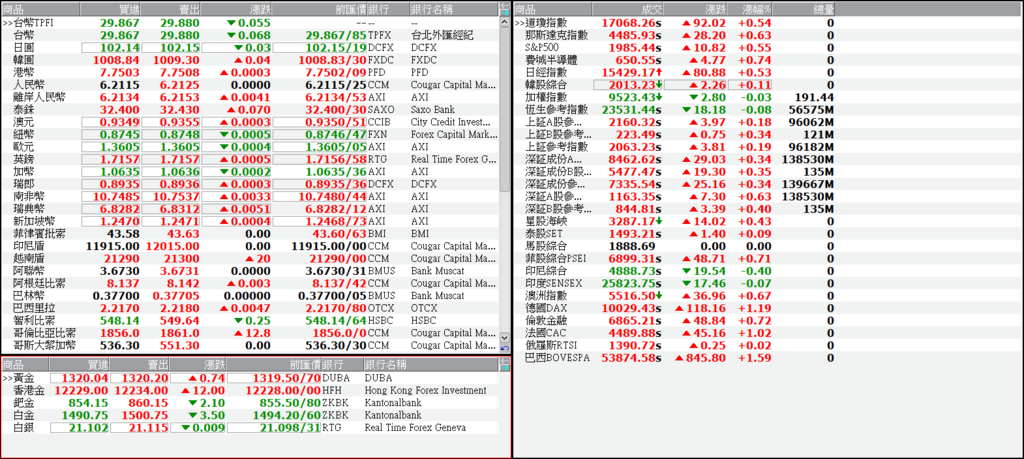Viewport: 1024px width, 459px height.
Task: Select the 瑞郎 currency row
Action: (x=250, y=184)
